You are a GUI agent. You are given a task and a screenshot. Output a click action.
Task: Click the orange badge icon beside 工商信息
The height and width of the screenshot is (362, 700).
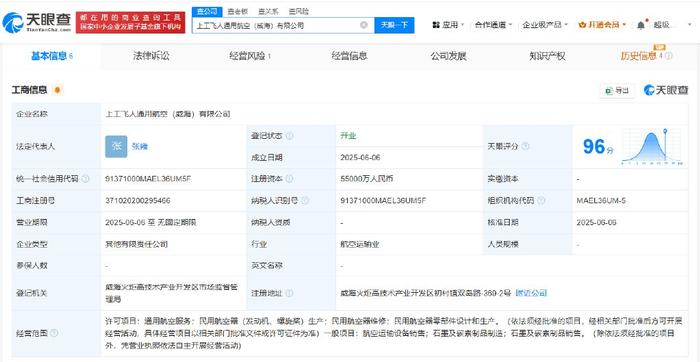(57, 90)
